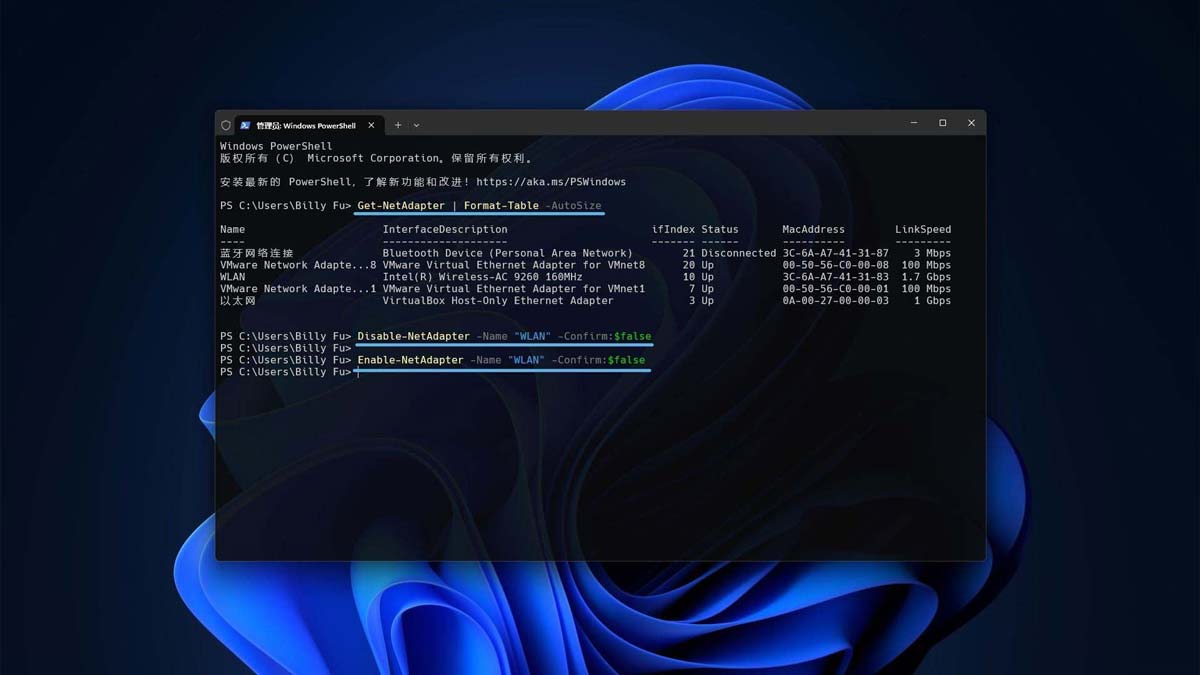The width and height of the screenshot is (1200, 675).
Task: Open a new terminal tab with the plus button
Action: pos(398,125)
